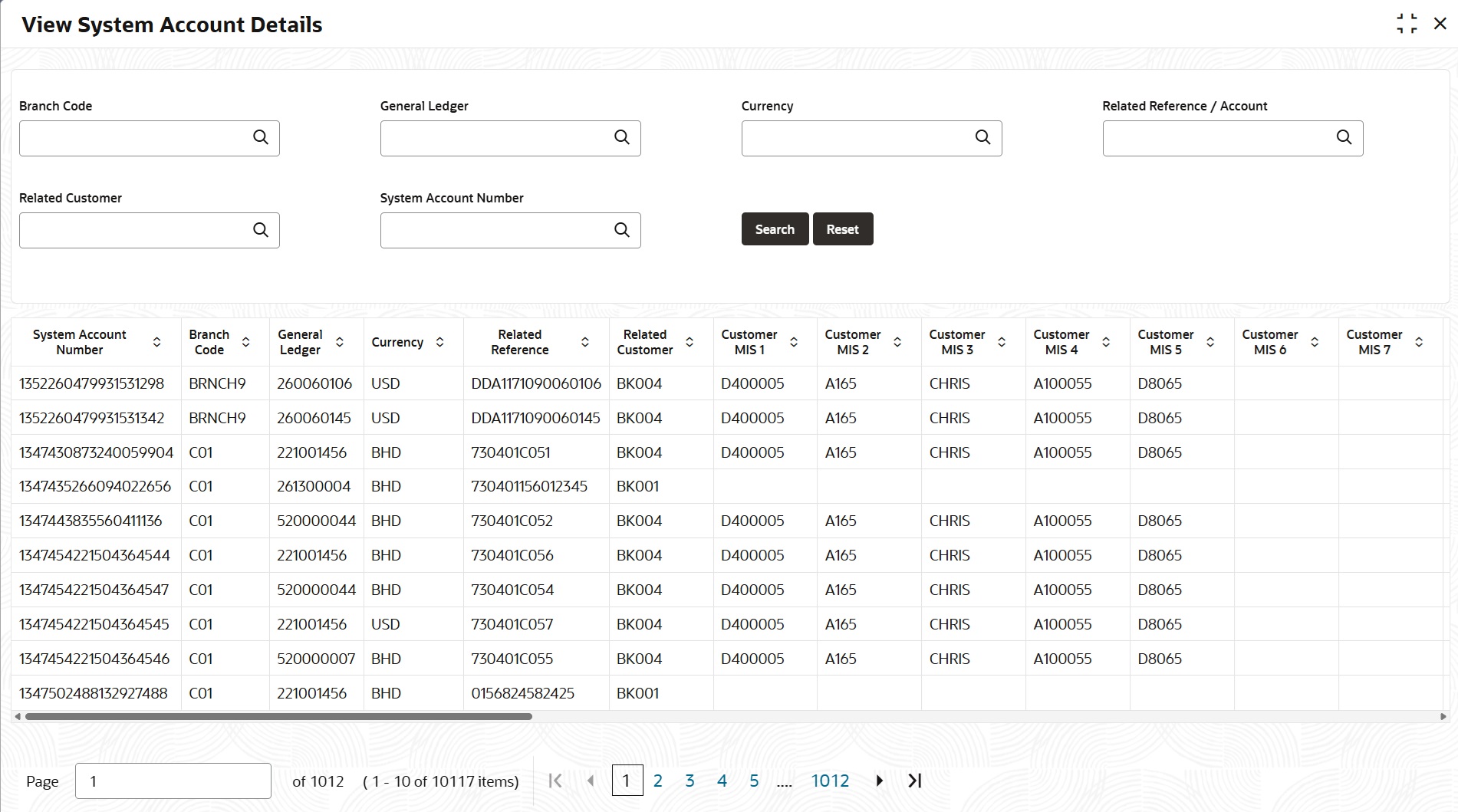Click general ledger value 261300004

[x=314, y=486]
